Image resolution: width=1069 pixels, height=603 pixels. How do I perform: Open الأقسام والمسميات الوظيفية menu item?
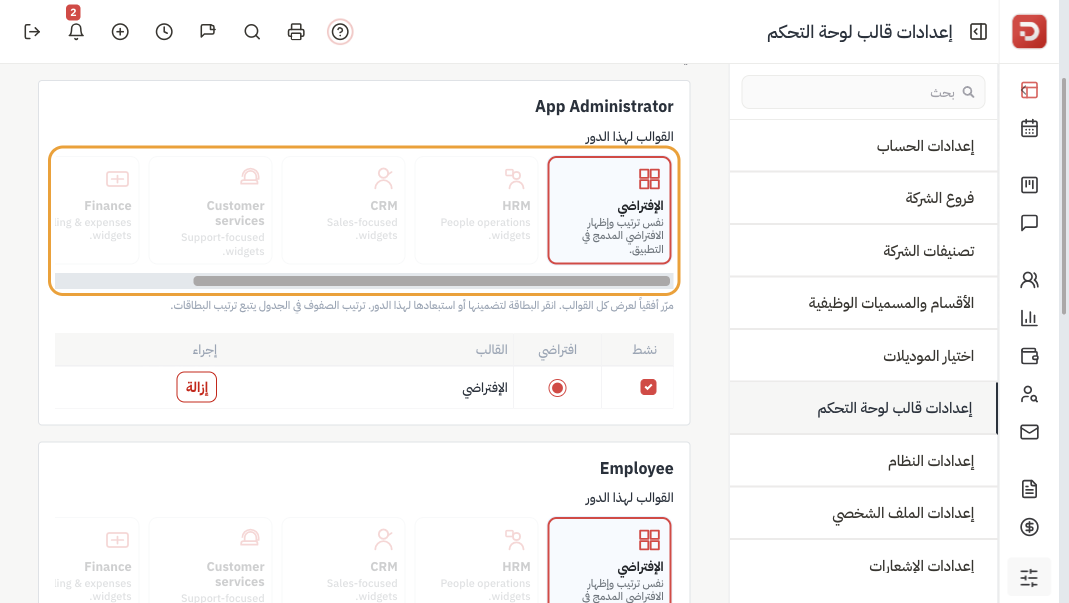tap(863, 303)
